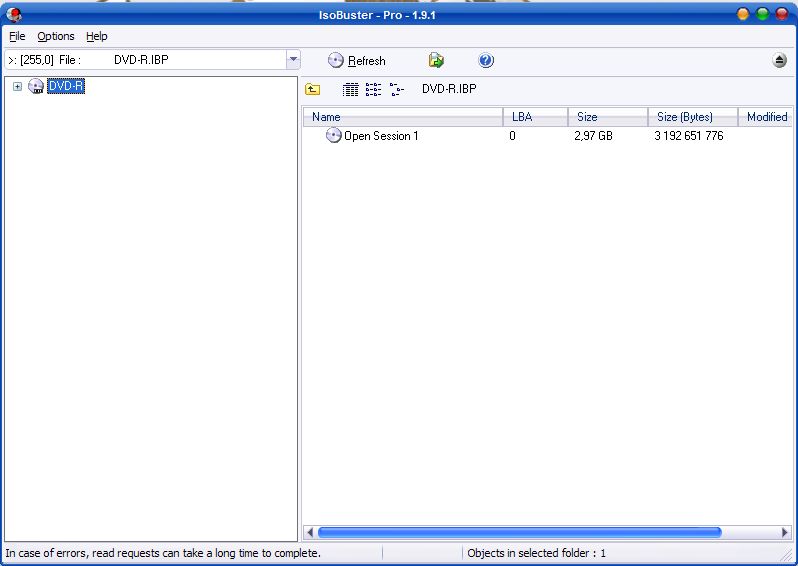This screenshot has width=798, height=566.
Task: Click the scroll right arrow
Action: point(785,533)
